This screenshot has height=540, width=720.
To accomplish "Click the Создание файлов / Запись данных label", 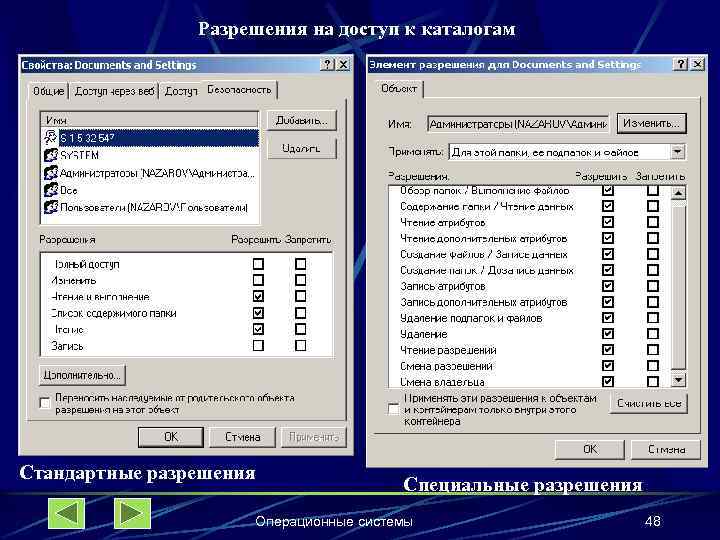I will coord(484,254).
